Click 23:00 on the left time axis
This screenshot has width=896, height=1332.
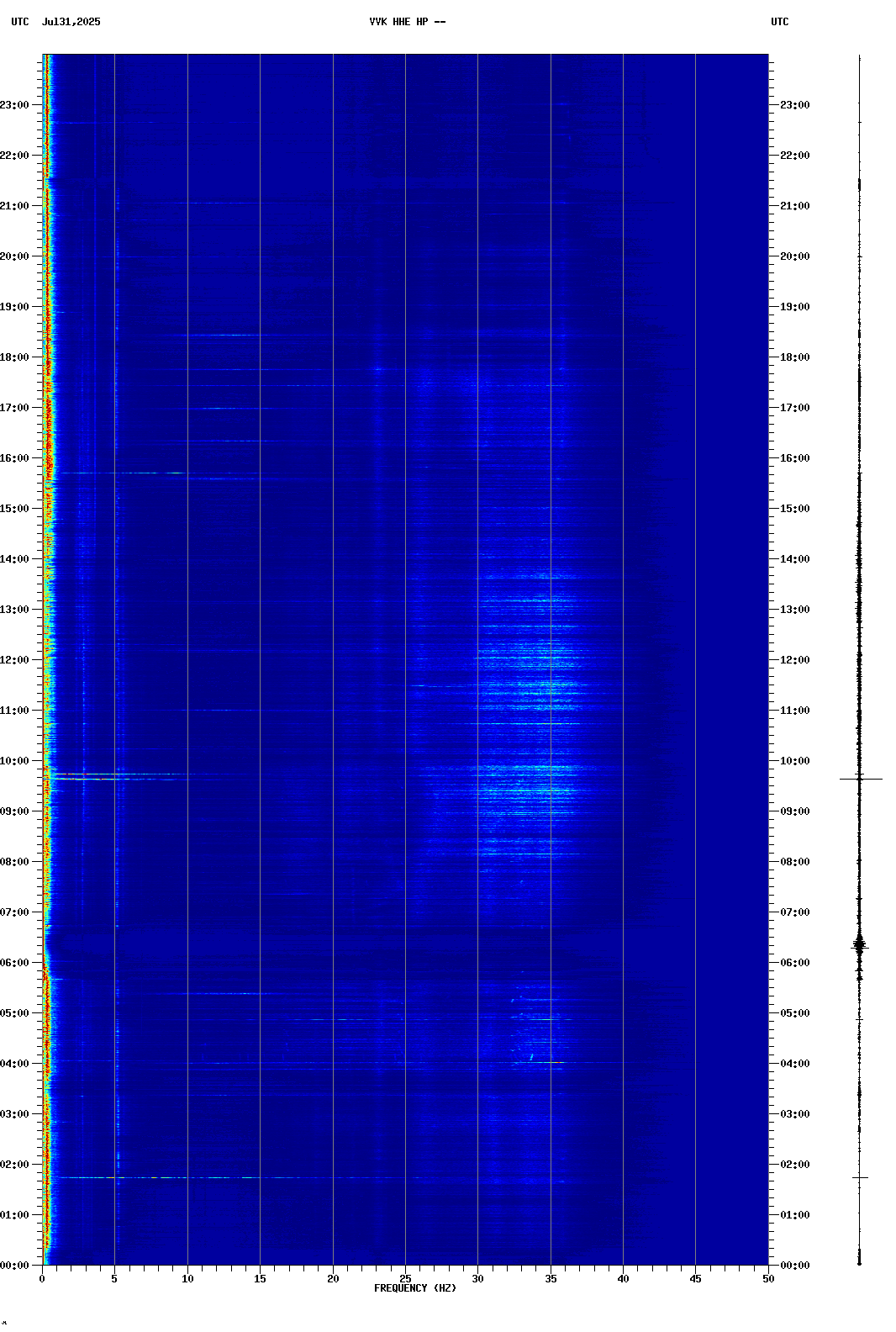14,105
